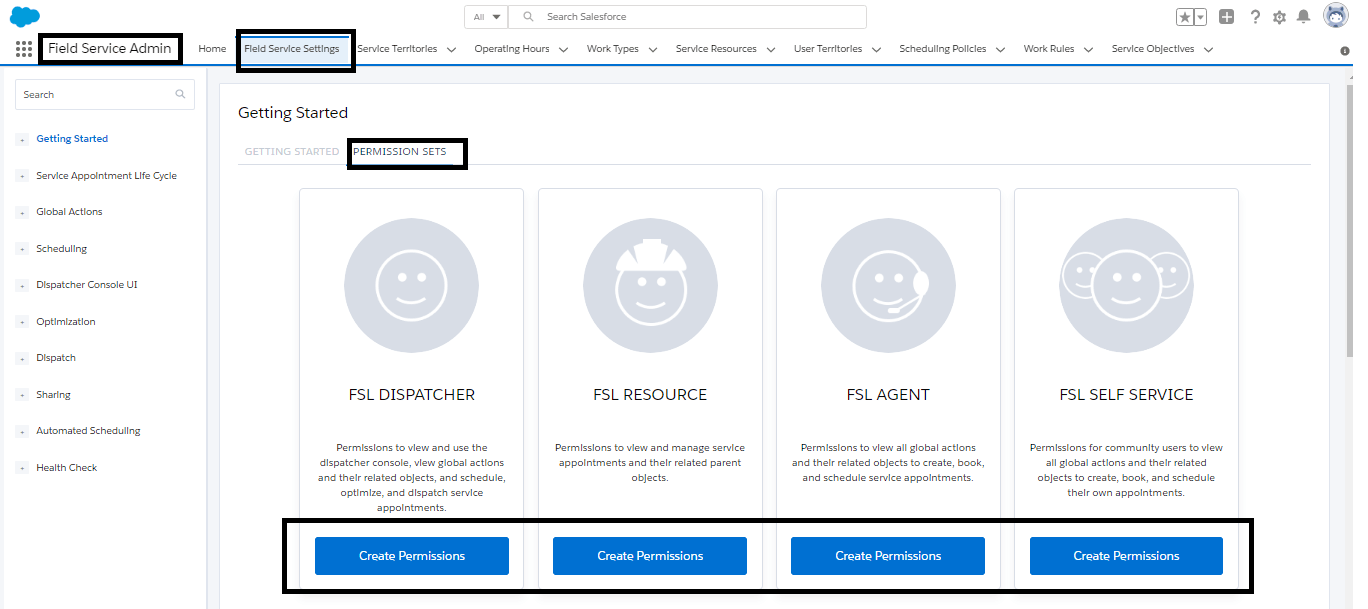
Task: Open the user profile avatar
Action: coord(1335,16)
